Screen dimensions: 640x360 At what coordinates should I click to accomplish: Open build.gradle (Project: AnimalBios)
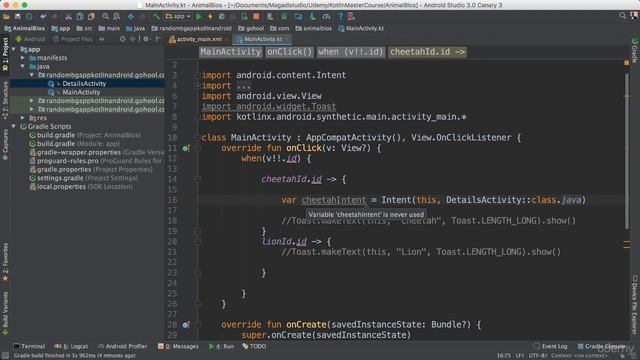(x=85, y=135)
